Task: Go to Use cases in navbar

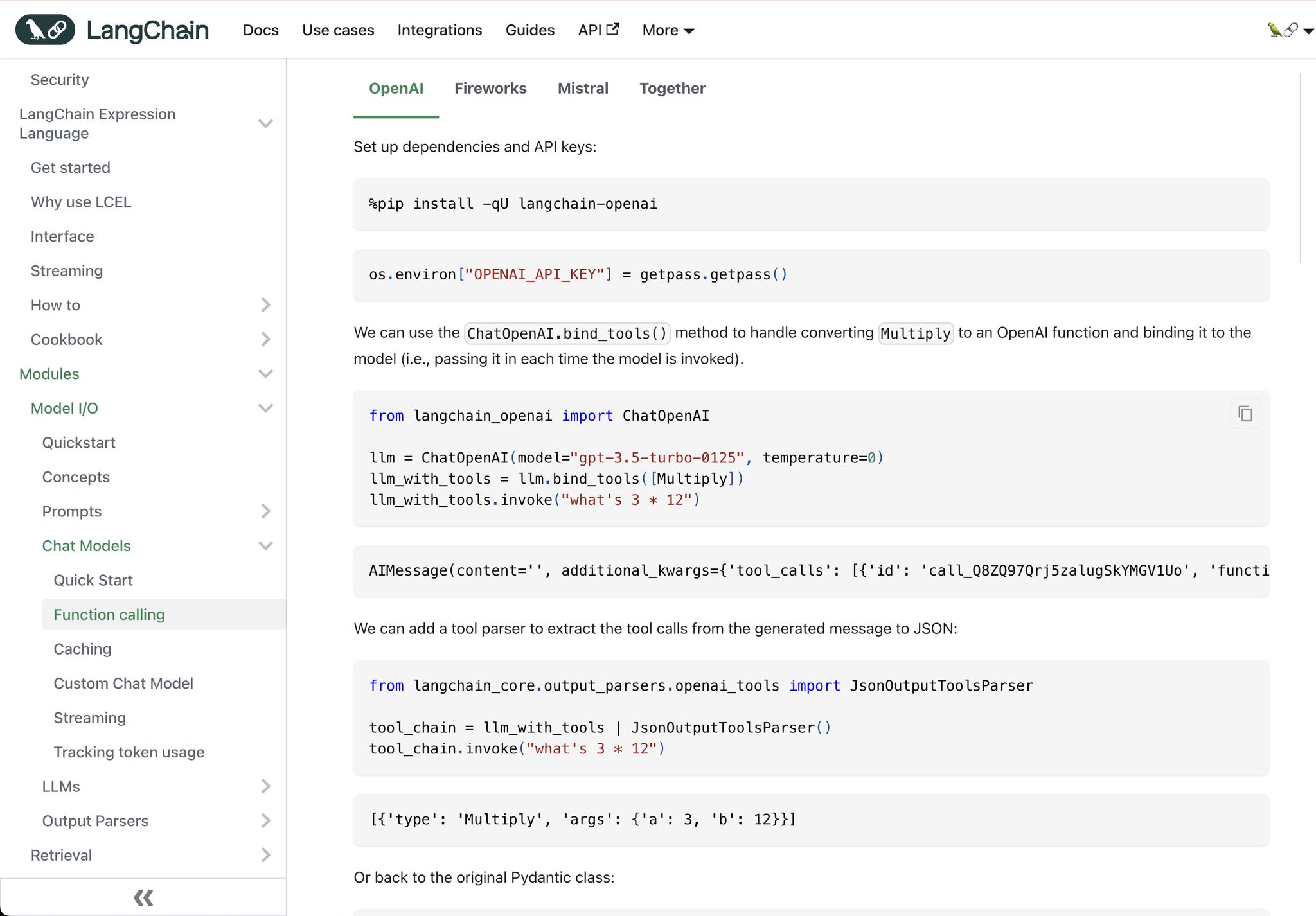Action: pos(338,30)
